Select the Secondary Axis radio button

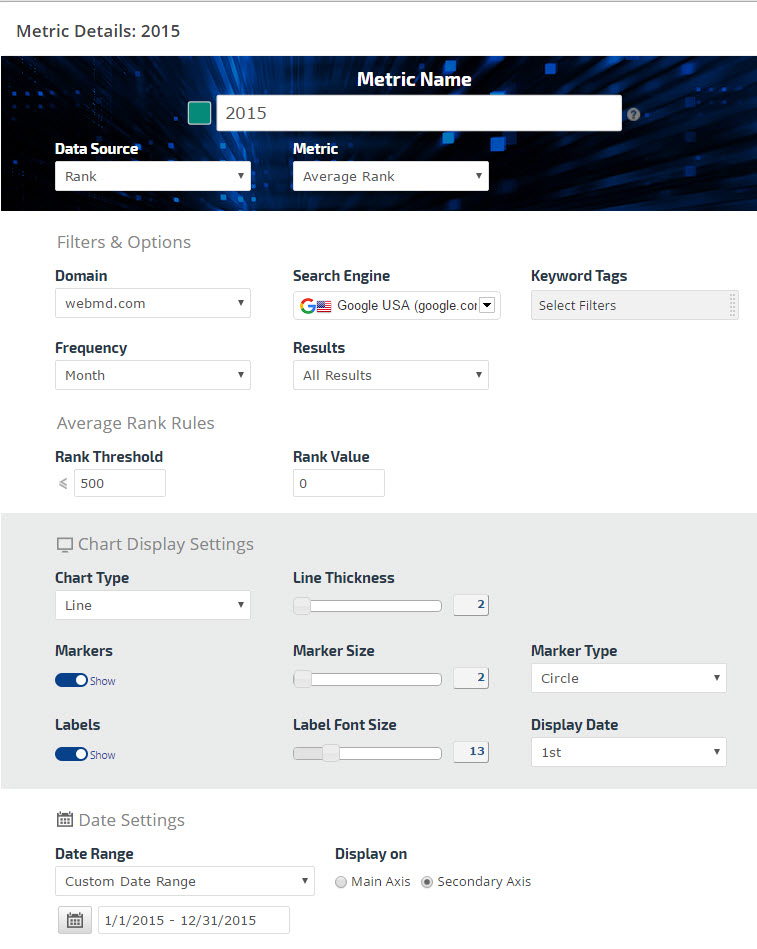pos(427,882)
